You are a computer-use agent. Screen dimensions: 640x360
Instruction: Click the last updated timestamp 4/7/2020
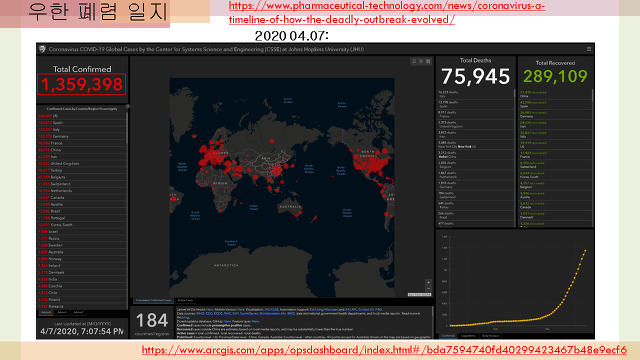pyautogui.click(x=82, y=331)
